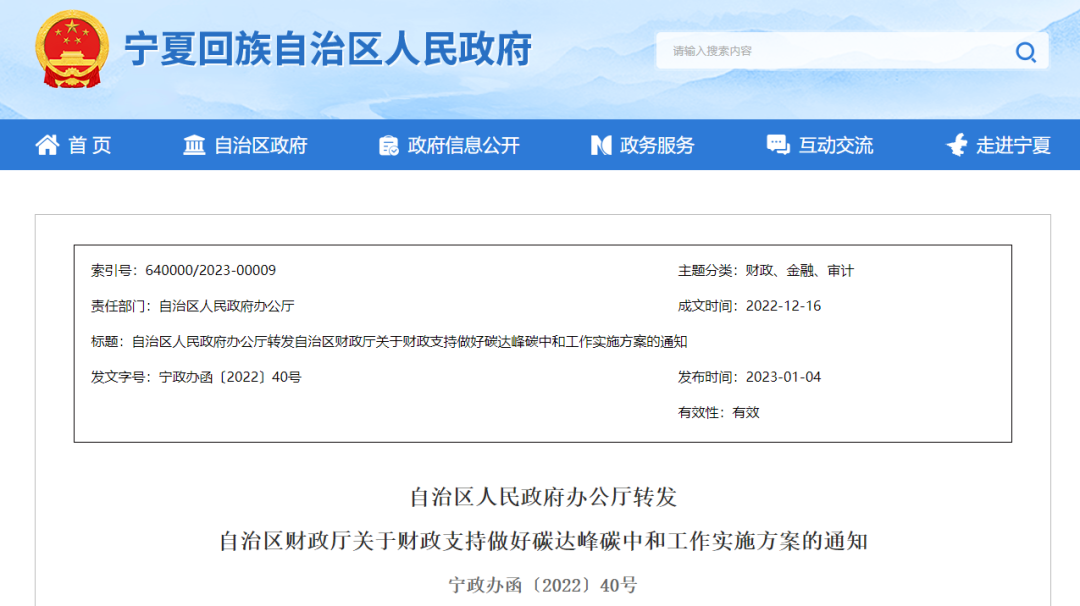Open the 首页 menu item
The image size is (1080, 606).
click(90, 145)
